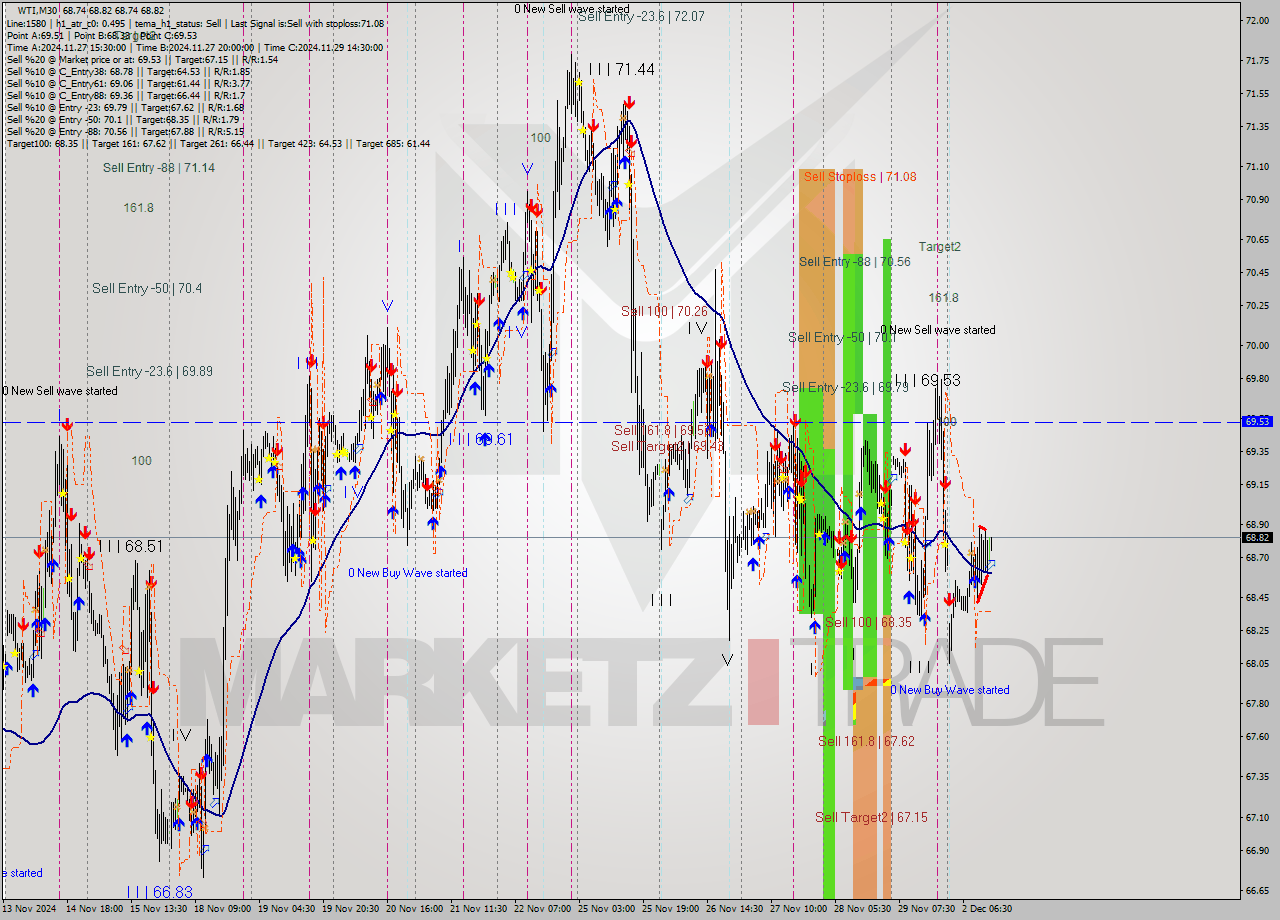
Task: Click the '71.44' swing high label
Action: click(622, 69)
